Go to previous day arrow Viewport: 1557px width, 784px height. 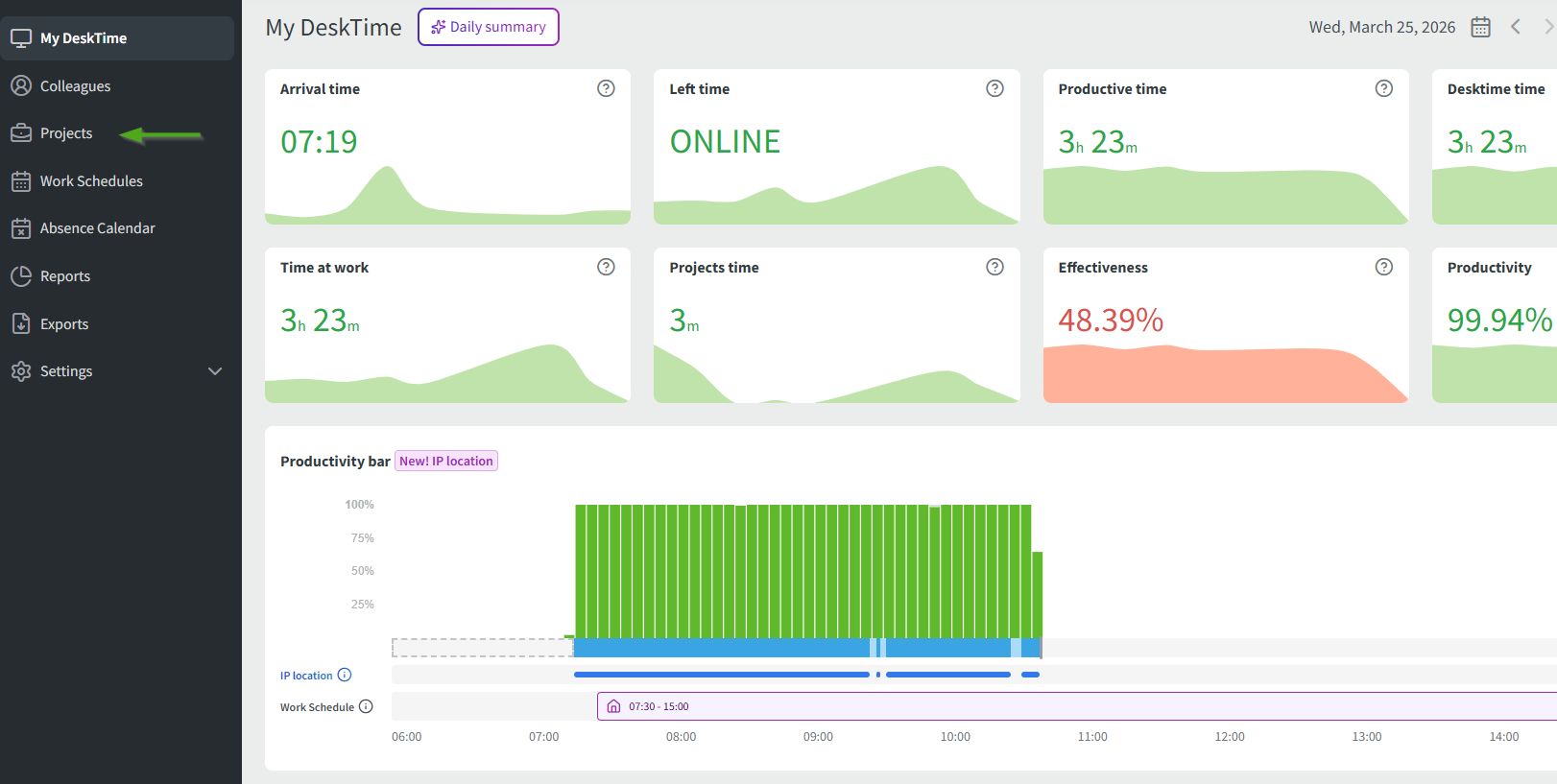click(1516, 27)
